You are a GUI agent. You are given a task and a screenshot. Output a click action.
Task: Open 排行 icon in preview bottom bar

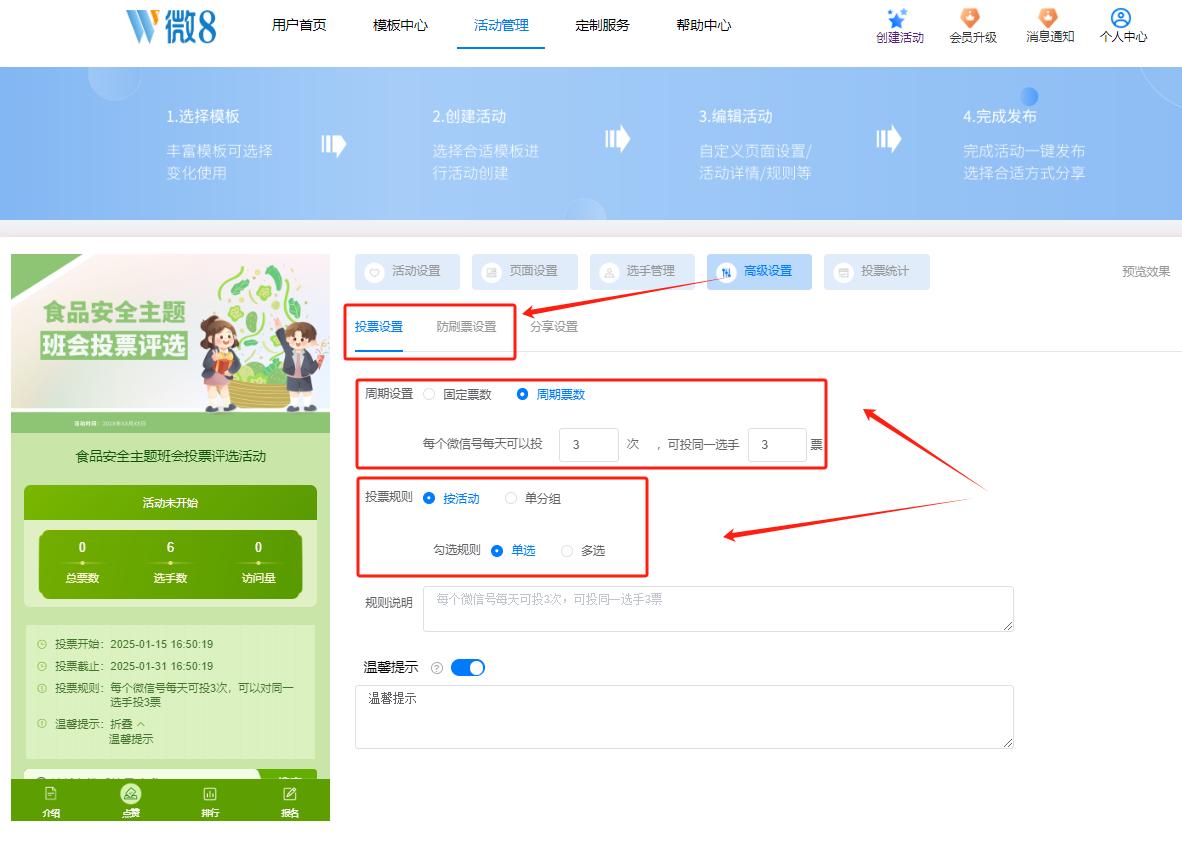pos(210,794)
